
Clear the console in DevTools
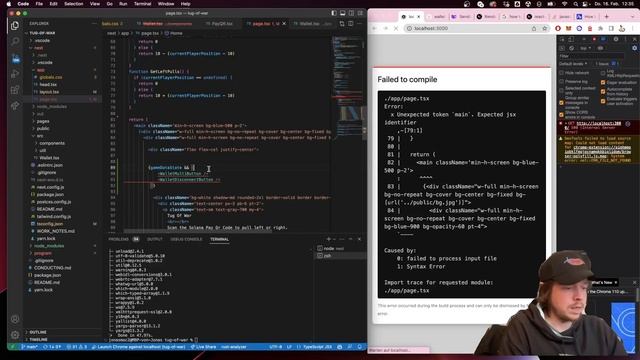(x=571, y=48)
